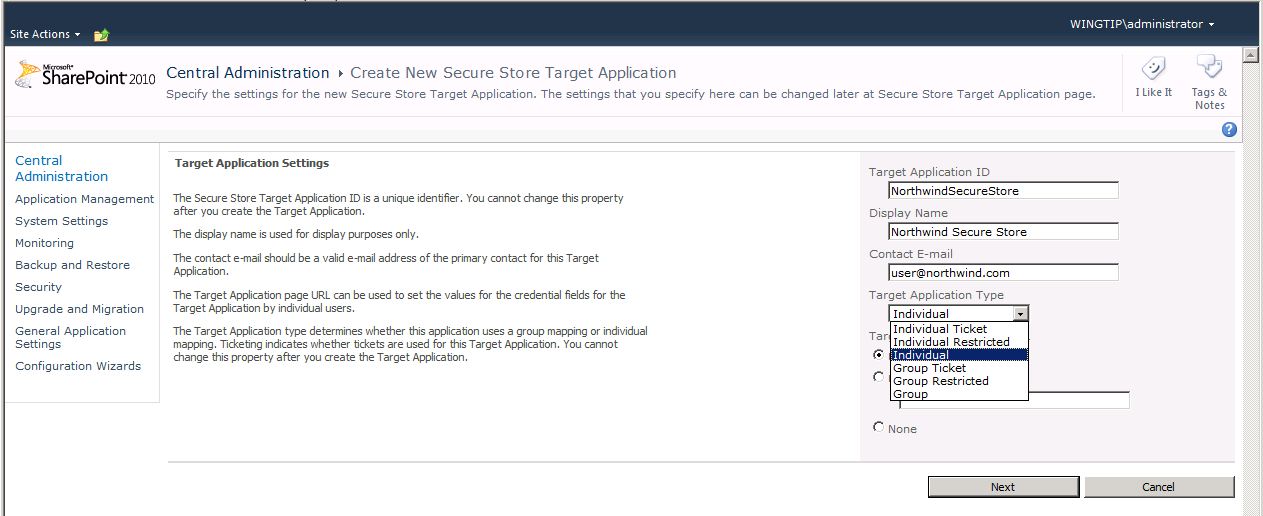This screenshot has height=516, width=1263.
Task: Choose Group Ticket from the list
Action: click(x=958, y=368)
